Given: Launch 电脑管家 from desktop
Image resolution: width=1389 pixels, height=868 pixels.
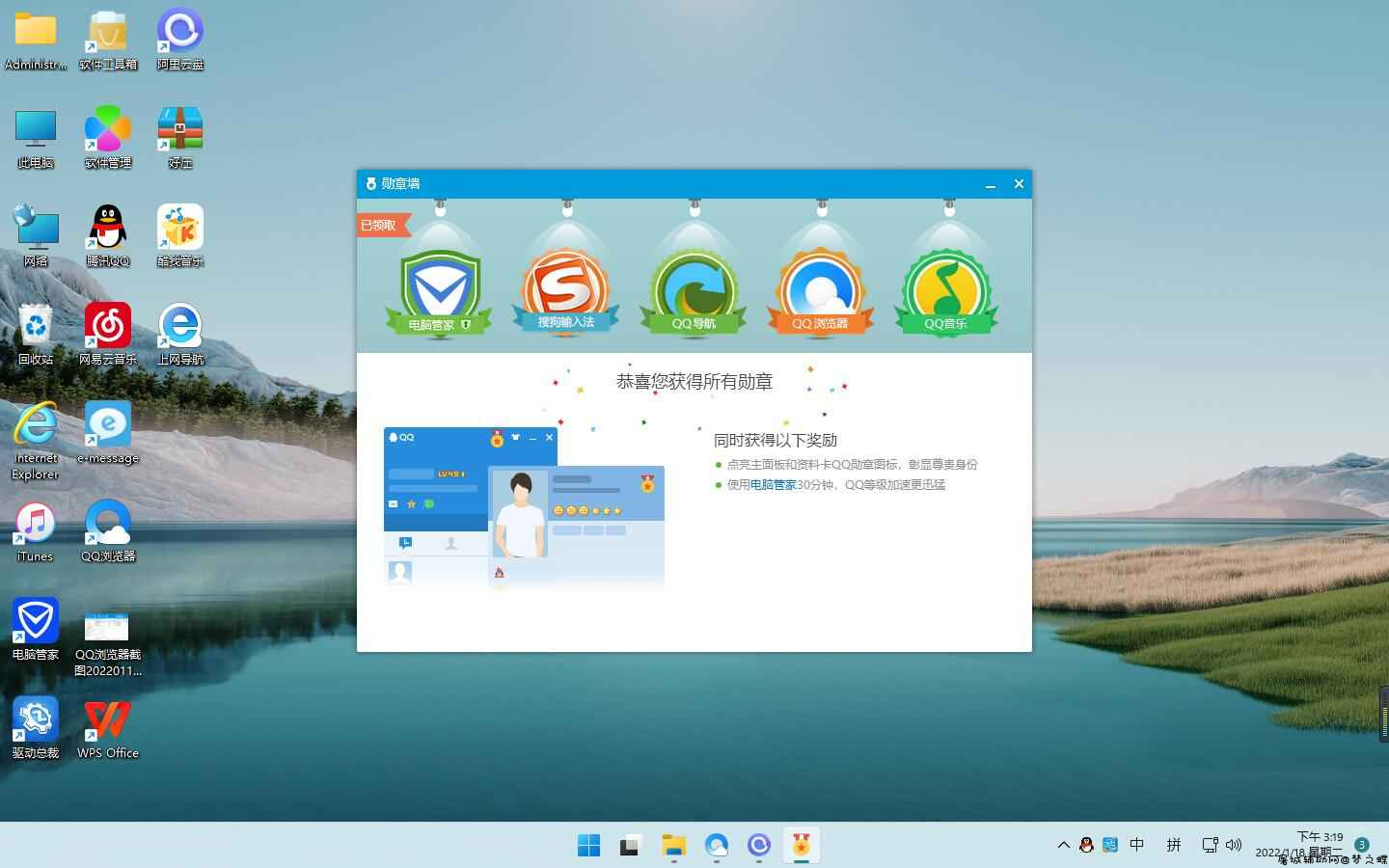Looking at the screenshot, I should [x=36, y=630].
